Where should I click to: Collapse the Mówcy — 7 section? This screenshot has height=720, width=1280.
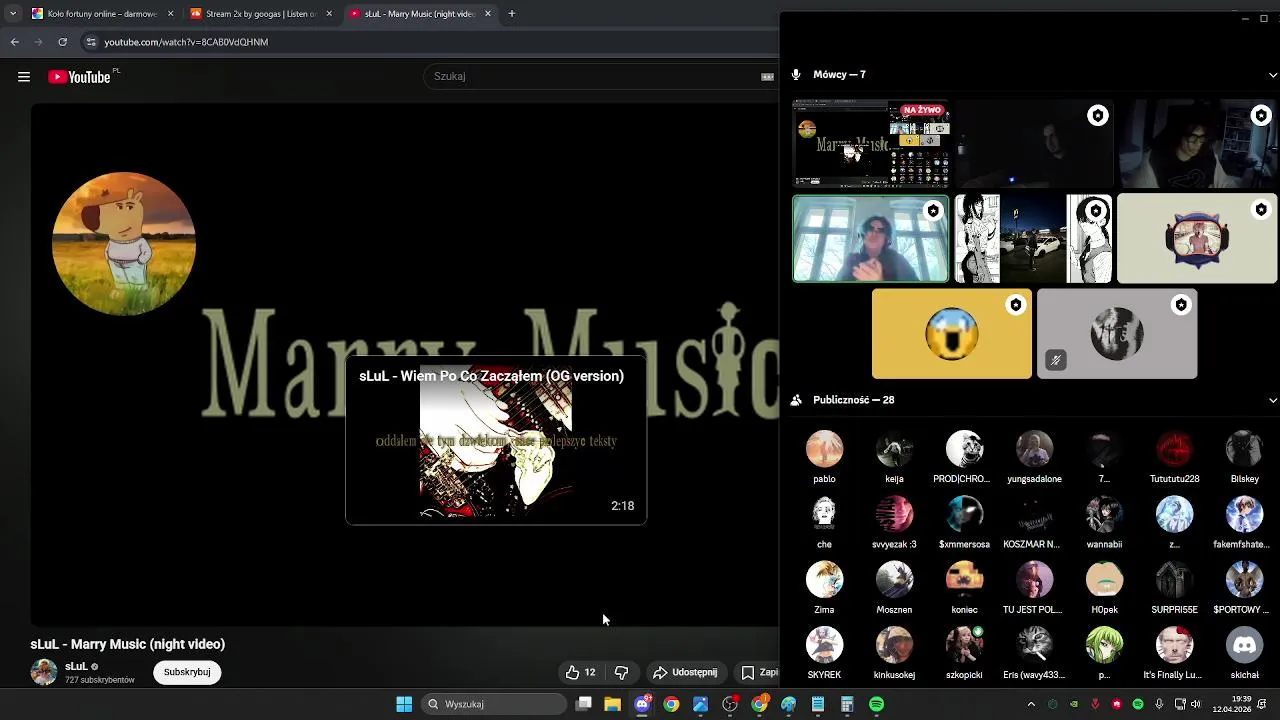(1272, 75)
